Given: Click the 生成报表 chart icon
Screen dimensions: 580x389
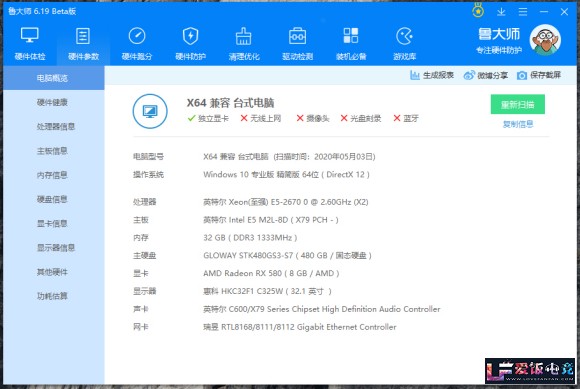Looking at the screenshot, I should [x=415, y=75].
